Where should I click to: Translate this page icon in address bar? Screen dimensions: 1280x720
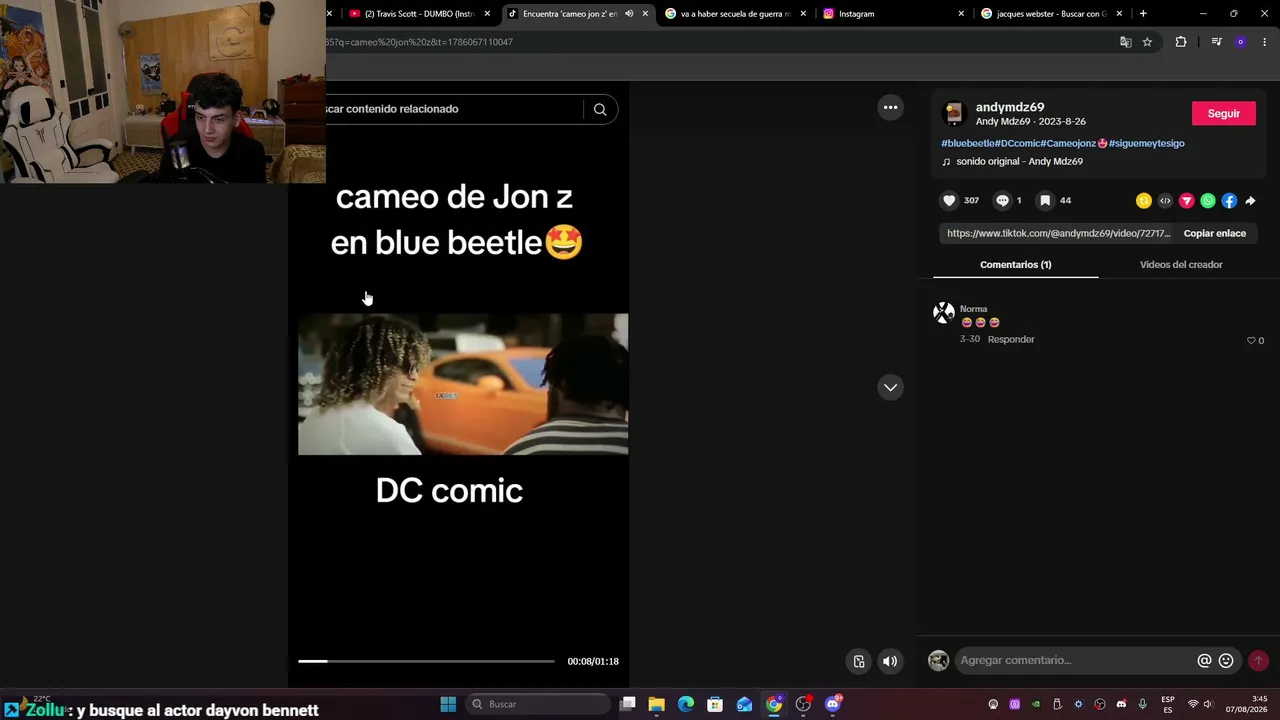click(x=1126, y=42)
